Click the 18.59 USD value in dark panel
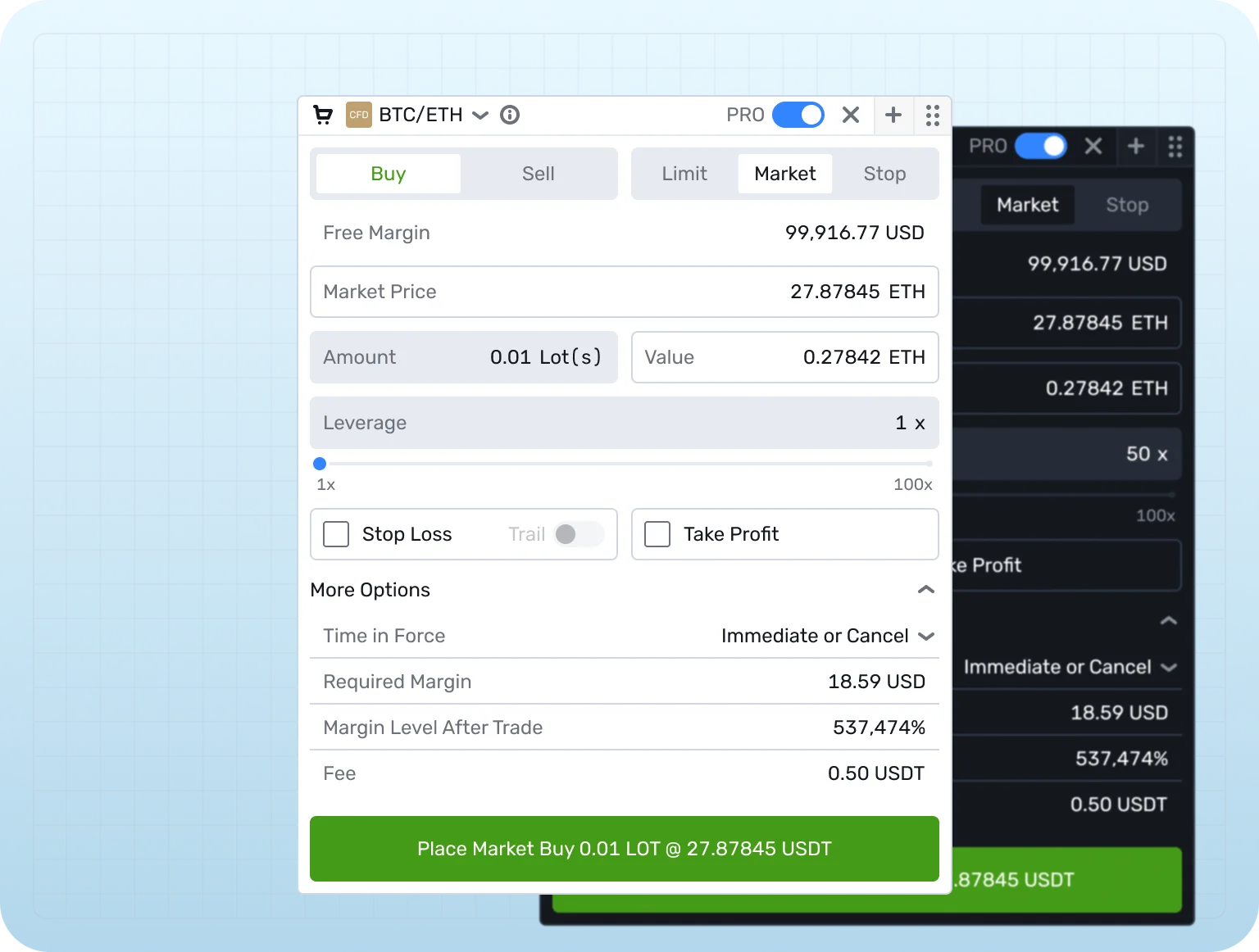 [x=1120, y=713]
